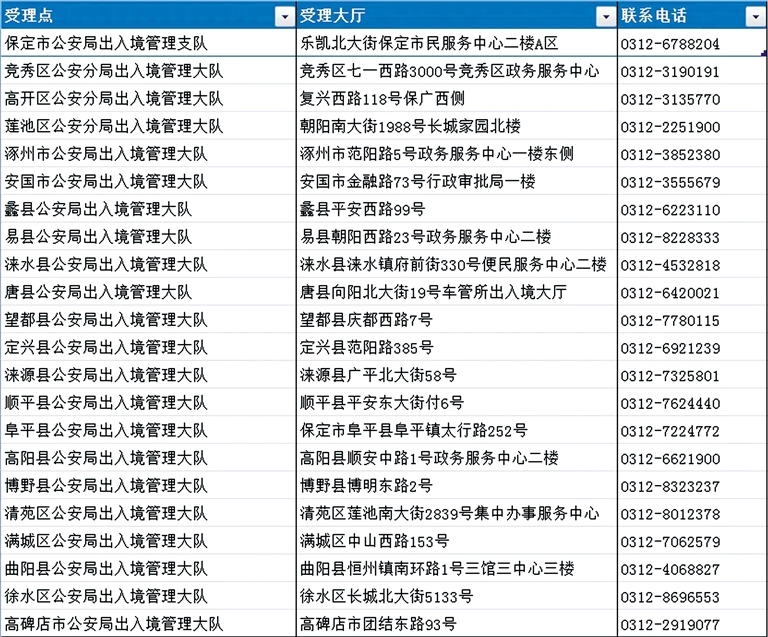
Task: Select cell 望都县公安局出入境管理大队
Action: coord(148,320)
